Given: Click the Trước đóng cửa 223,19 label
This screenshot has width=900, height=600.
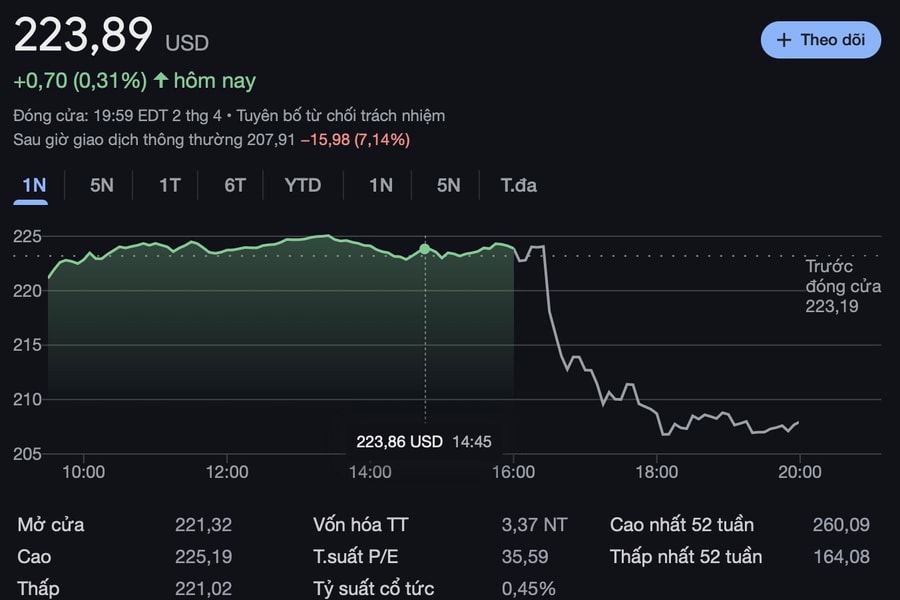Looking at the screenshot, I should tap(843, 286).
